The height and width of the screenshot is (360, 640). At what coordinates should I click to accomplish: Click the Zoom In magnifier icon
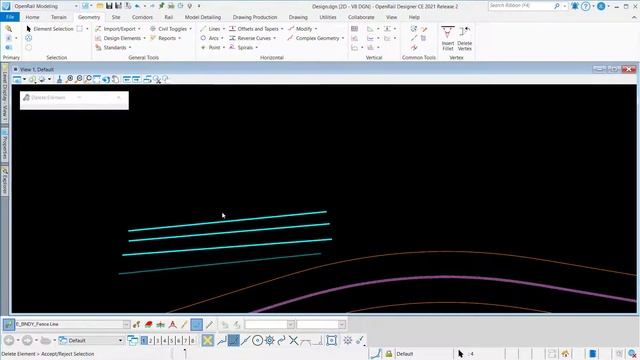pos(69,79)
